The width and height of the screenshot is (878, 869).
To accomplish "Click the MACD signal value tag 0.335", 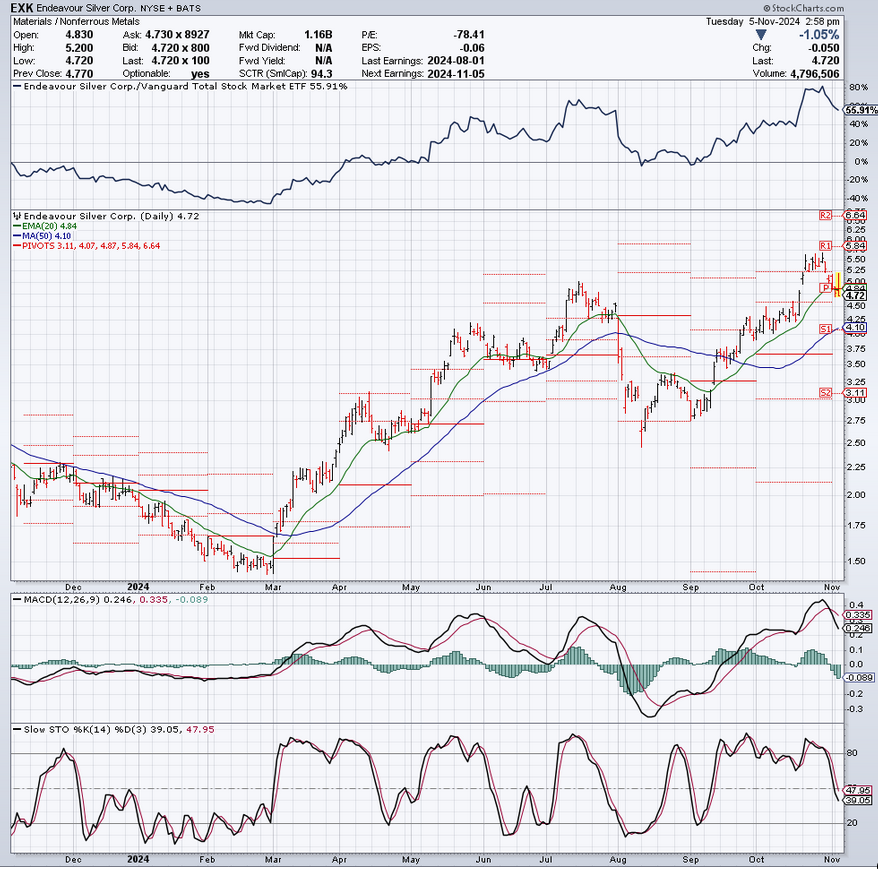I will [x=858, y=615].
